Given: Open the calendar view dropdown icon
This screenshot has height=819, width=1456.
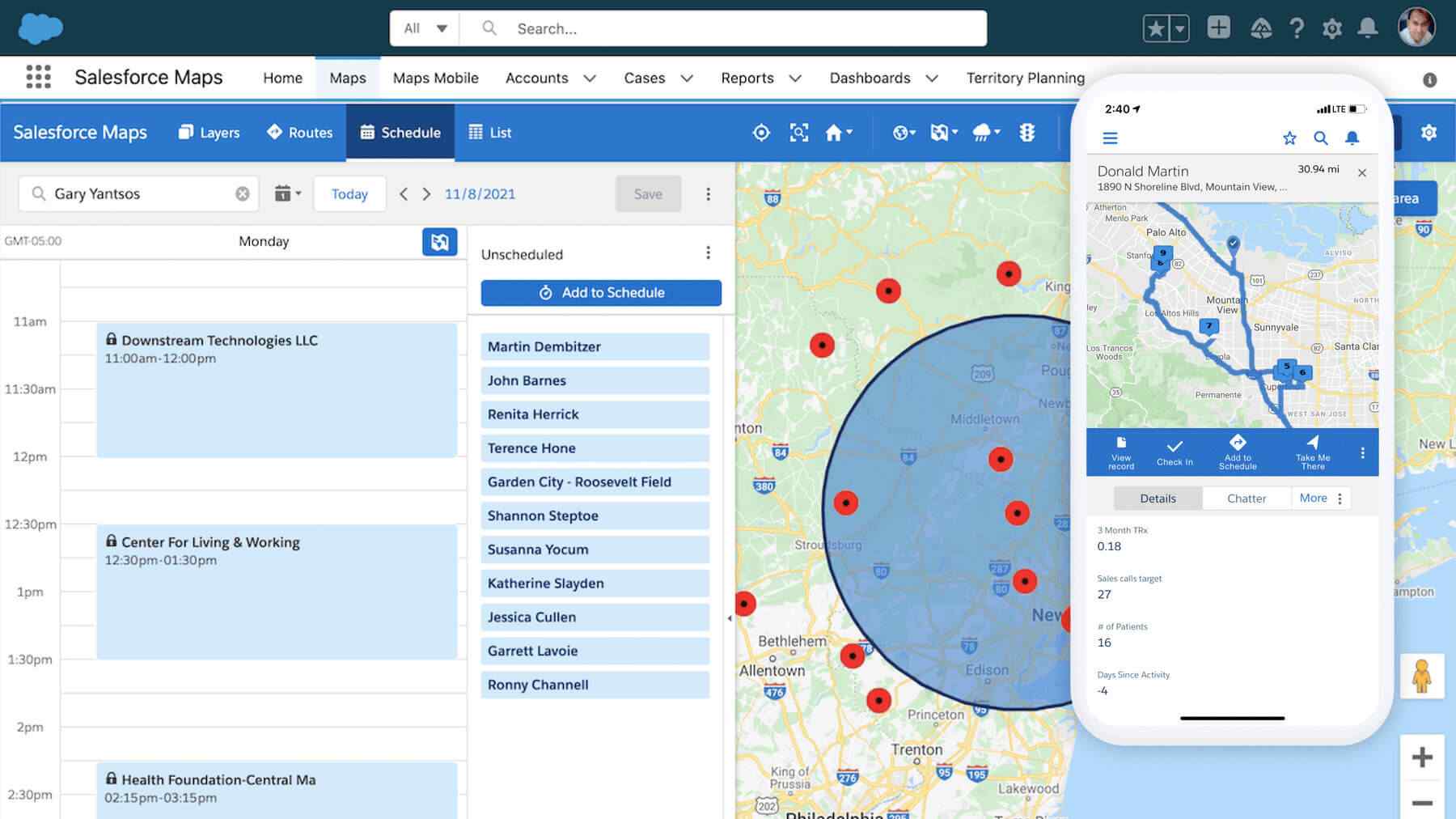Looking at the screenshot, I should point(287,193).
